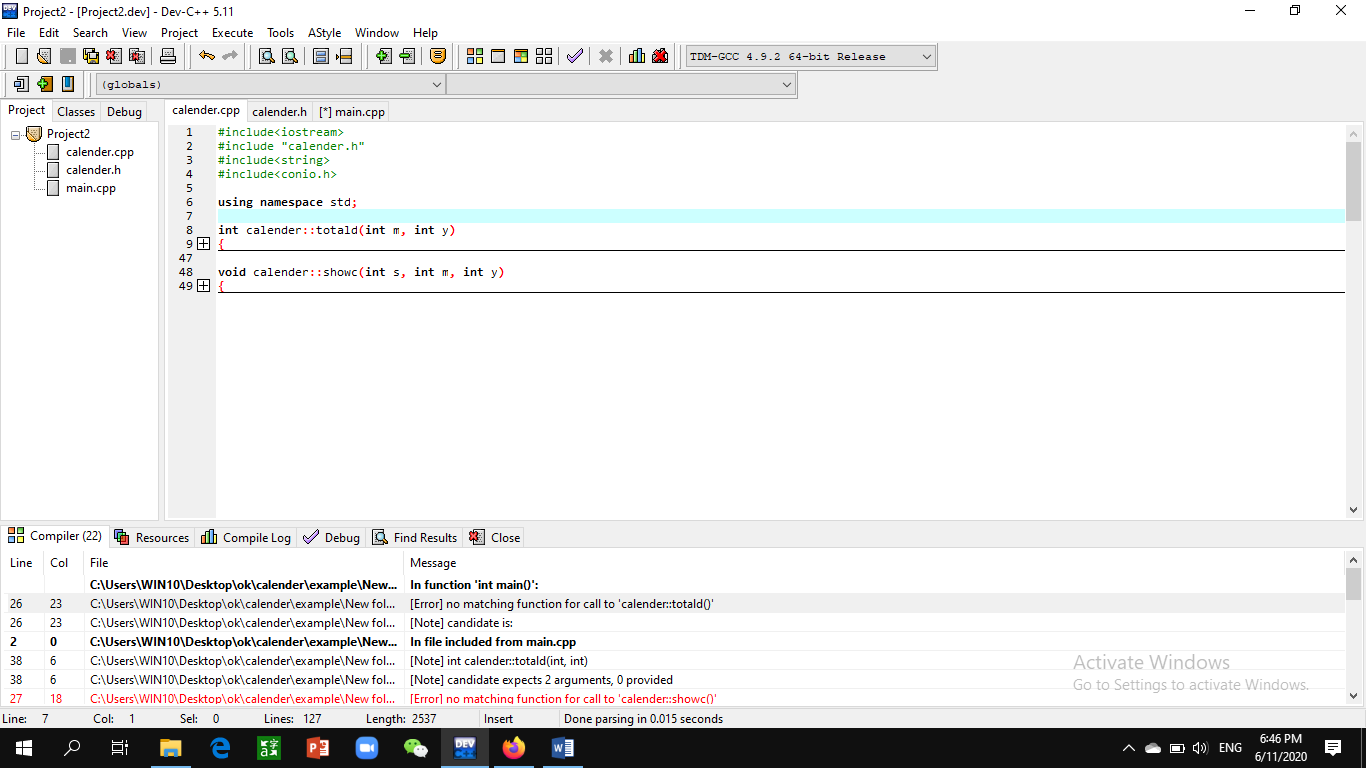This screenshot has width=1366, height=768.
Task: Open the Replace dialog icon
Action: (288, 56)
